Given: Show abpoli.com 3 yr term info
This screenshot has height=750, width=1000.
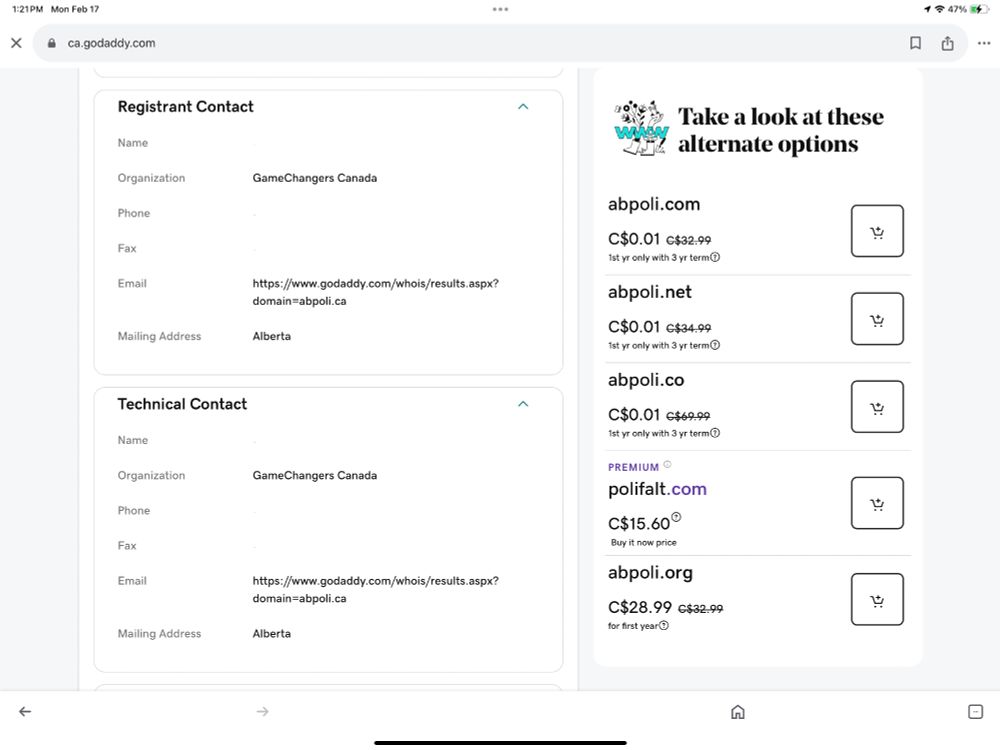Looking at the screenshot, I should [715, 258].
